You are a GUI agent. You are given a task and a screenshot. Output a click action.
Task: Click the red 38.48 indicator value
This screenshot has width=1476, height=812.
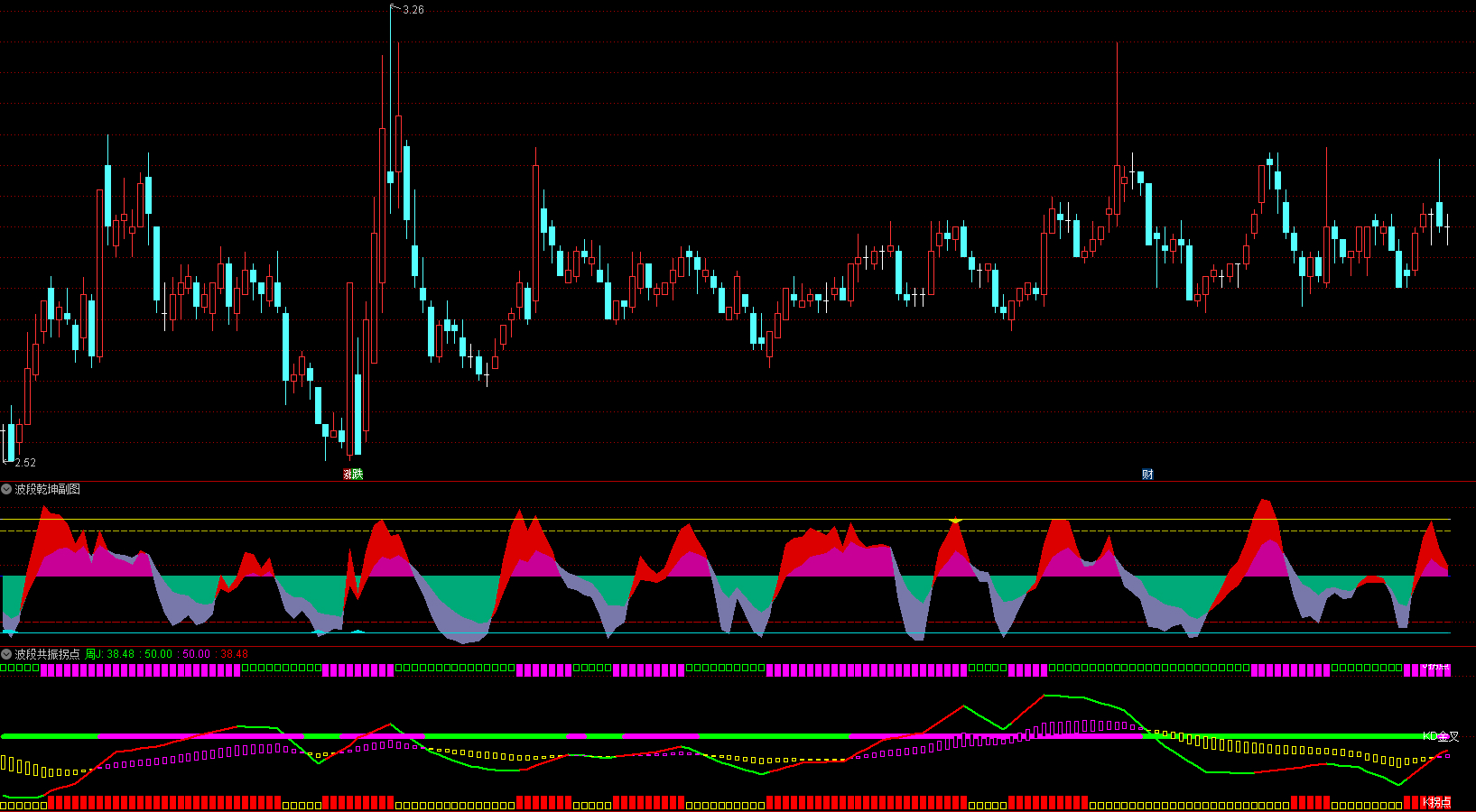pos(234,654)
